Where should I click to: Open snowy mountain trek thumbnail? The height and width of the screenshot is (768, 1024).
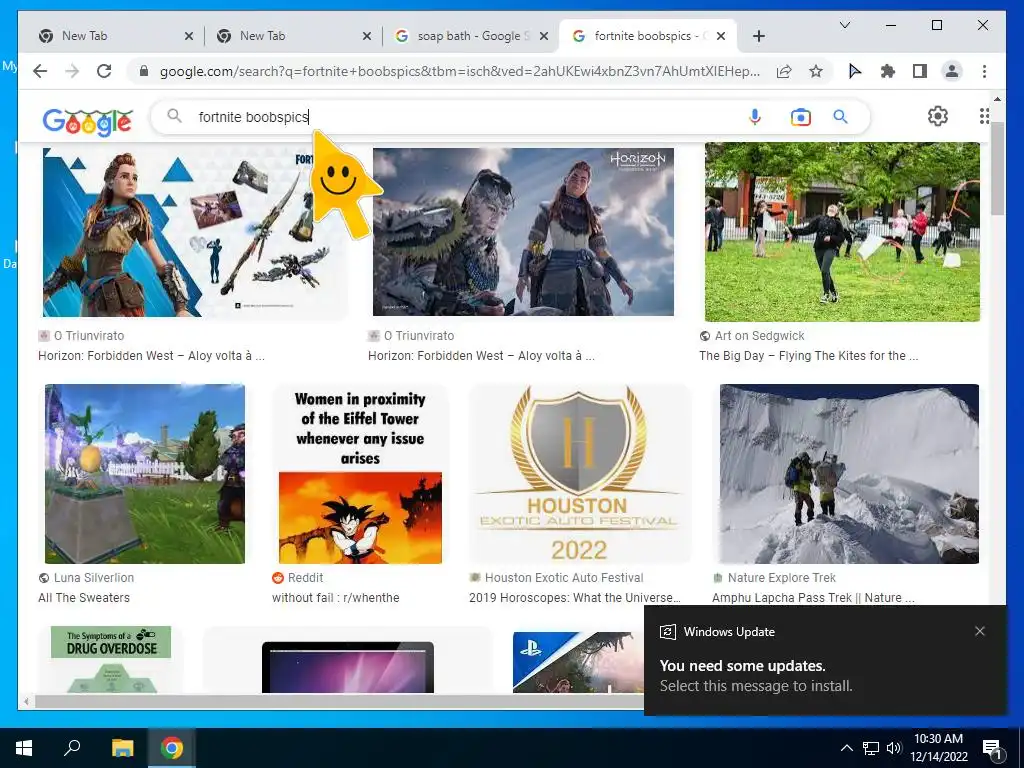click(x=849, y=473)
